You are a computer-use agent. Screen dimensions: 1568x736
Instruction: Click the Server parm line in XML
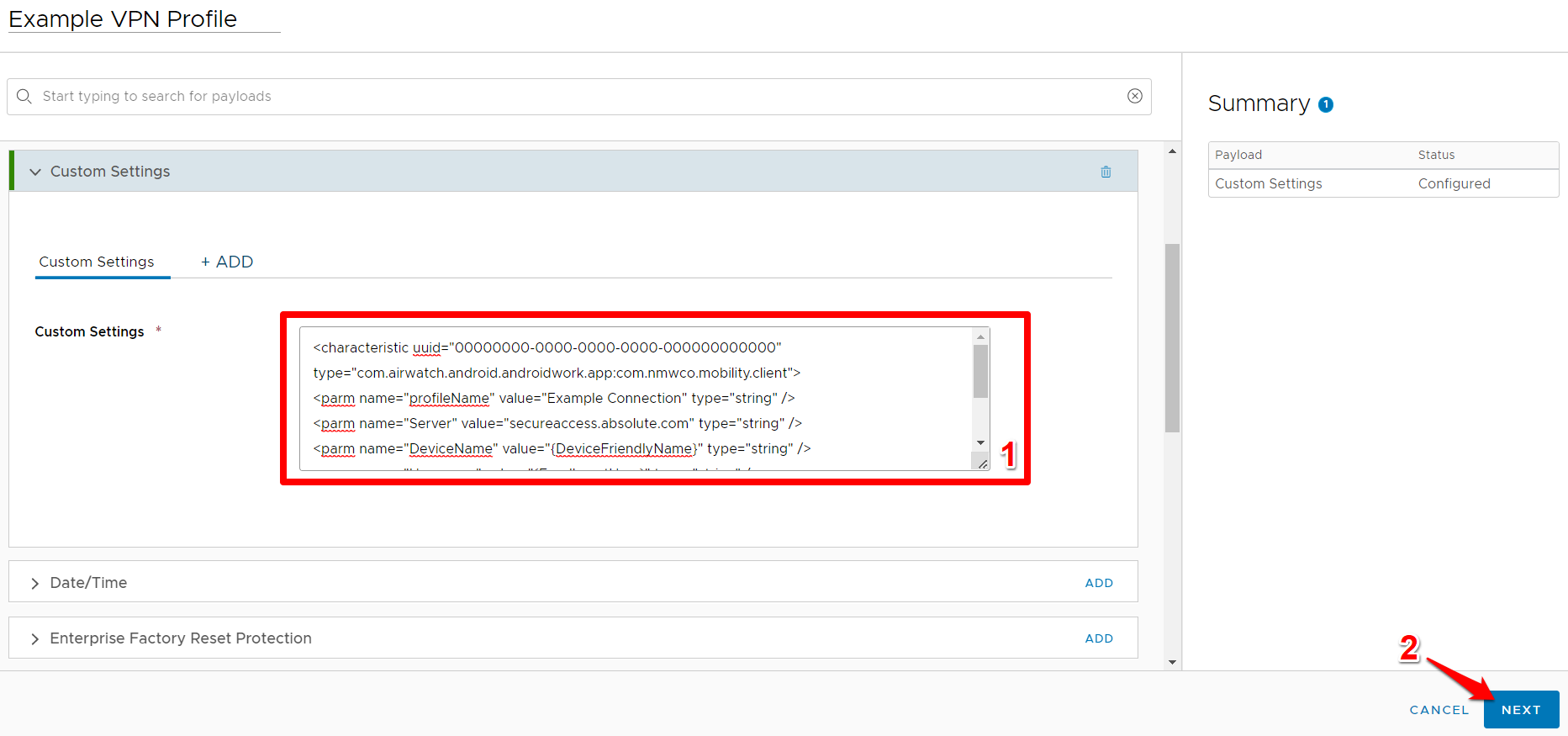coord(557,423)
